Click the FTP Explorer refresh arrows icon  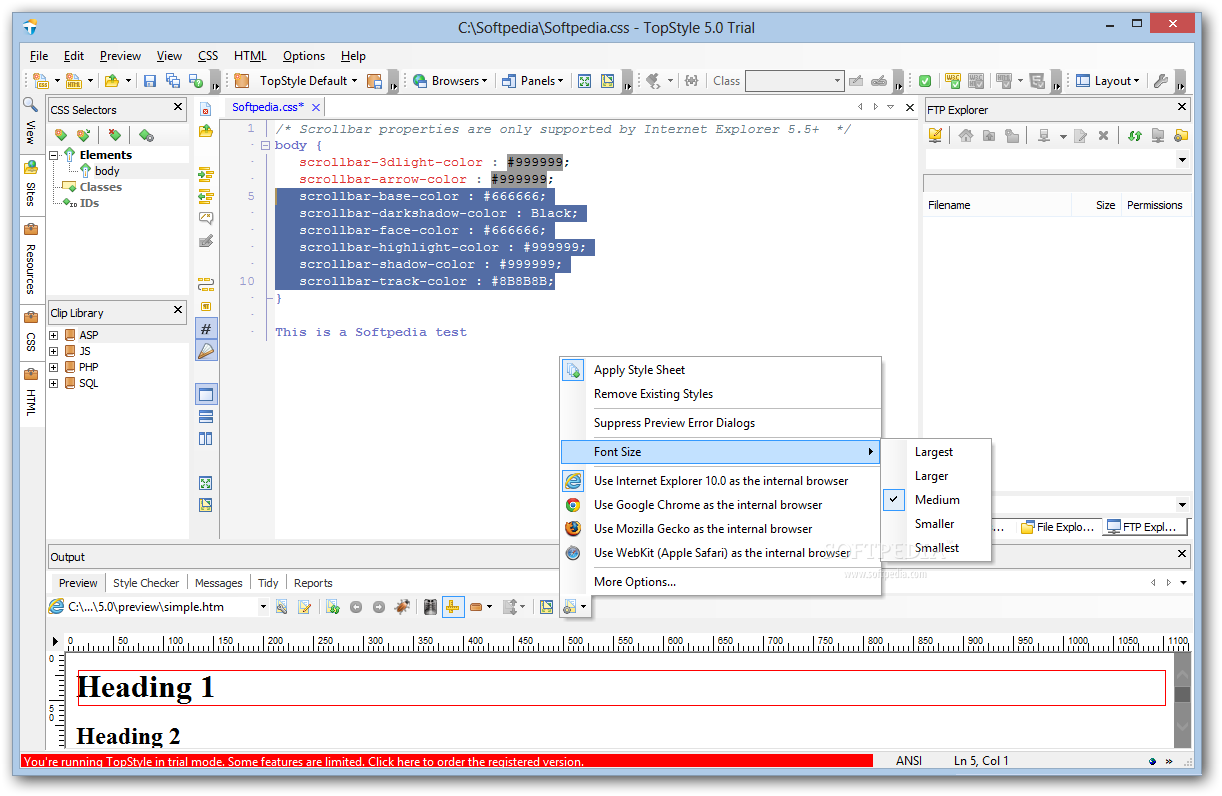pyautogui.click(x=1135, y=136)
